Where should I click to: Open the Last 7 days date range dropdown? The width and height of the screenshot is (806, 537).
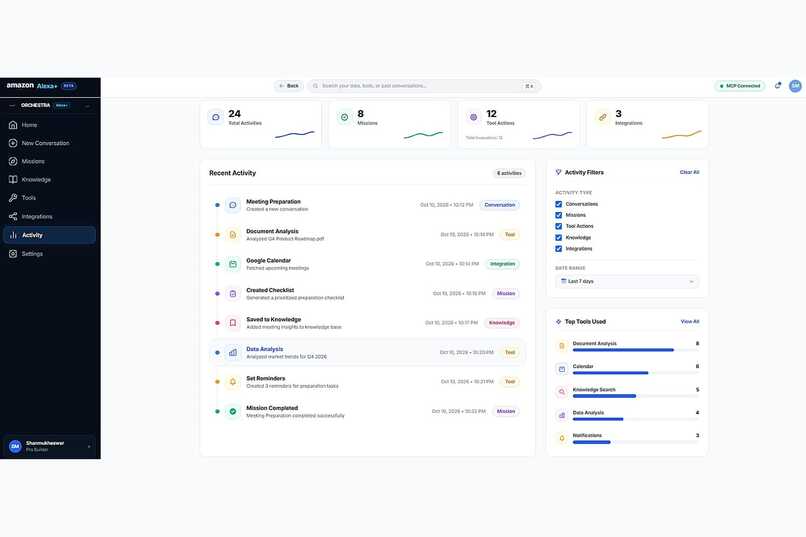(x=627, y=282)
